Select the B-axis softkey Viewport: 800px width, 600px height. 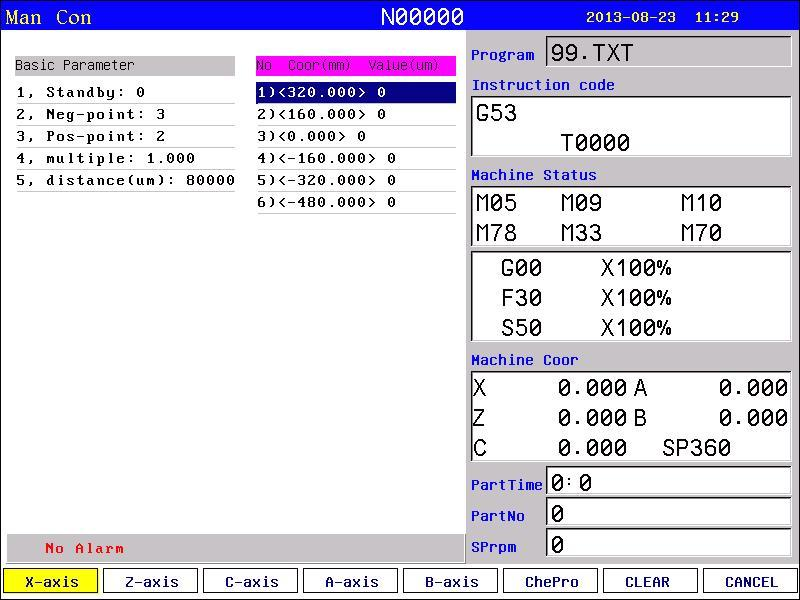point(451,581)
